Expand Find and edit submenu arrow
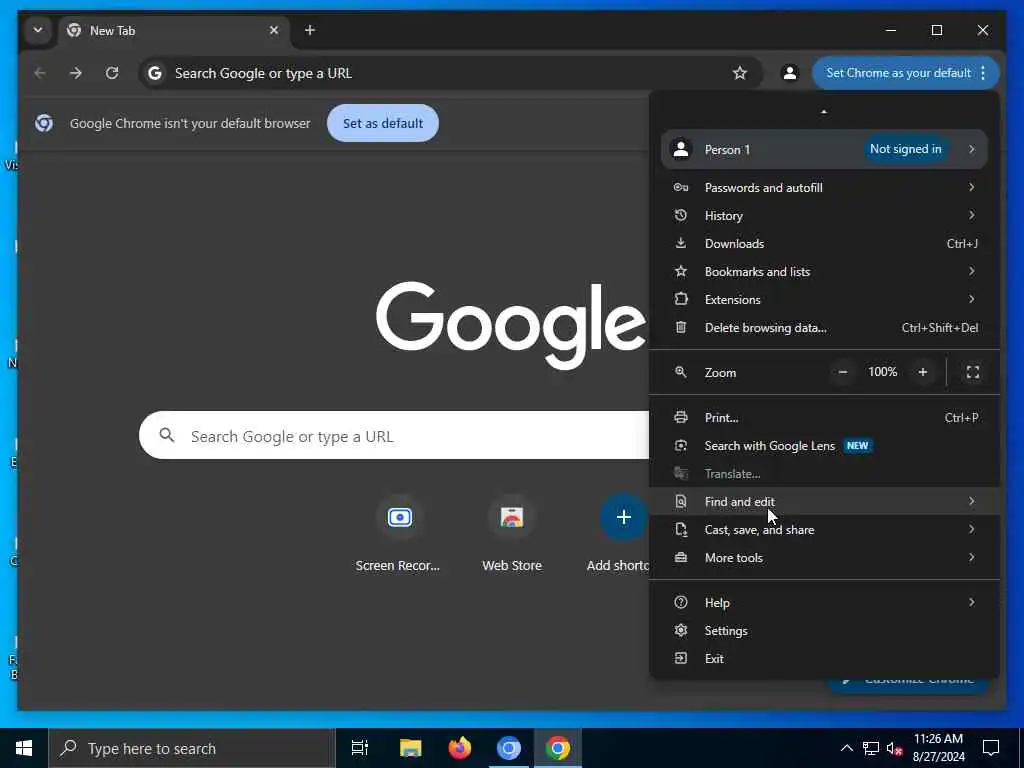Screen dimensions: 1024x768 pyautogui.click(x=972, y=501)
